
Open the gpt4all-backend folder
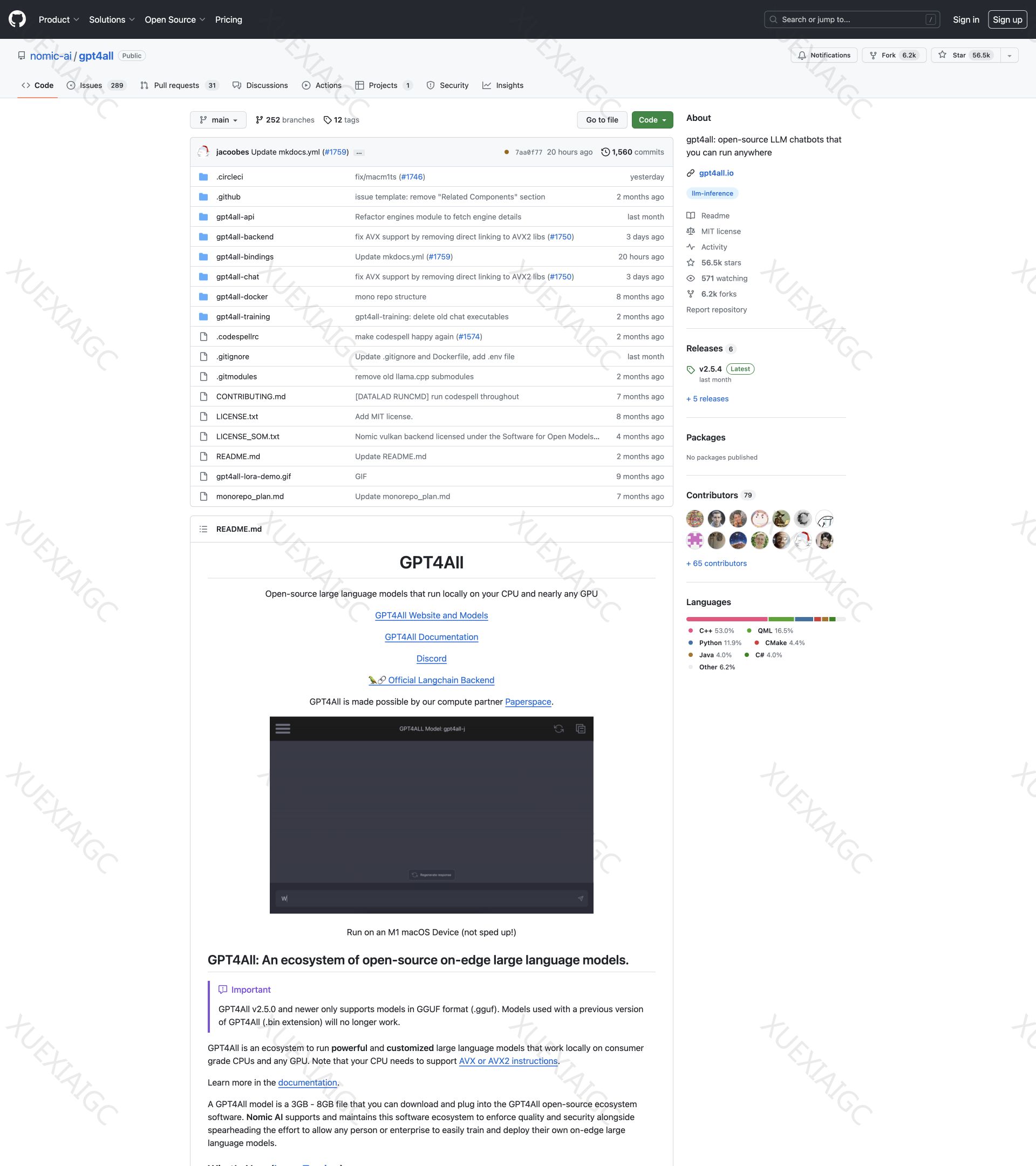[244, 237]
